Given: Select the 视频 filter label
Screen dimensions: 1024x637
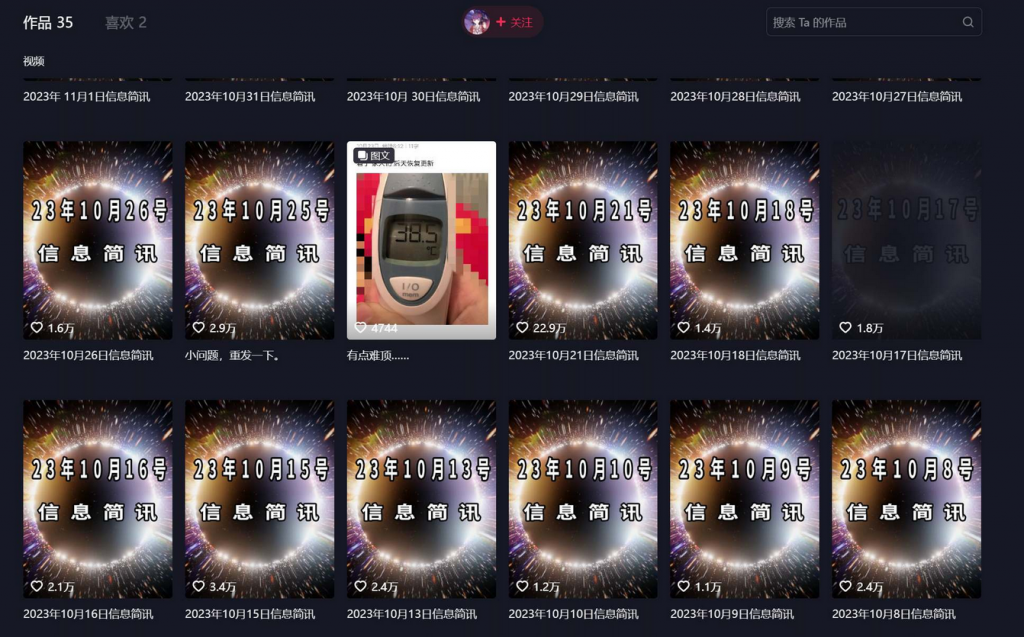Looking at the screenshot, I should [x=33, y=61].
